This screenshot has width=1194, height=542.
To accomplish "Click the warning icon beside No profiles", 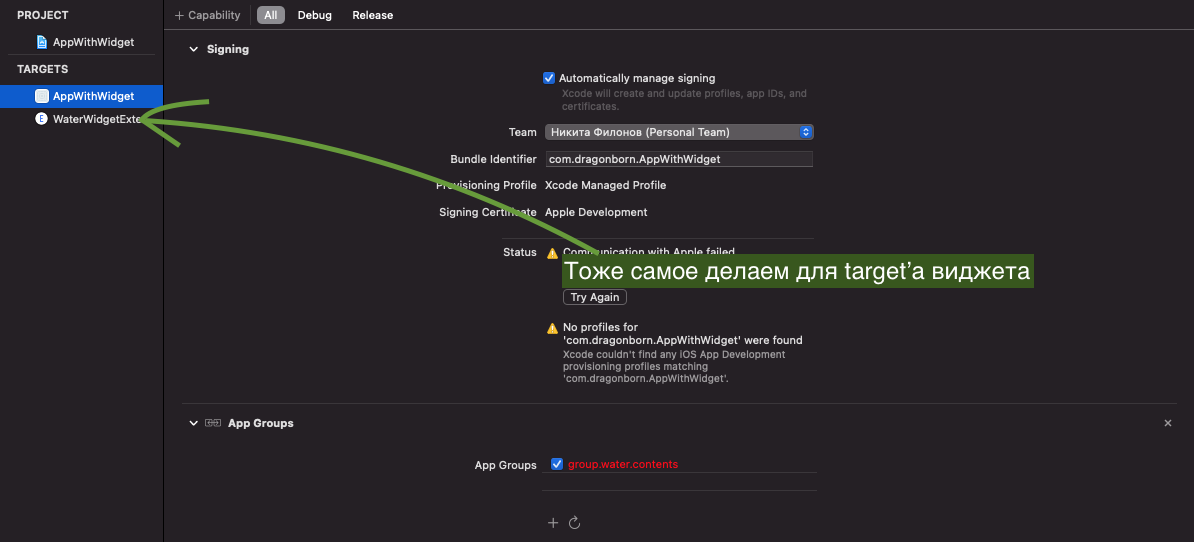I will click(x=553, y=328).
